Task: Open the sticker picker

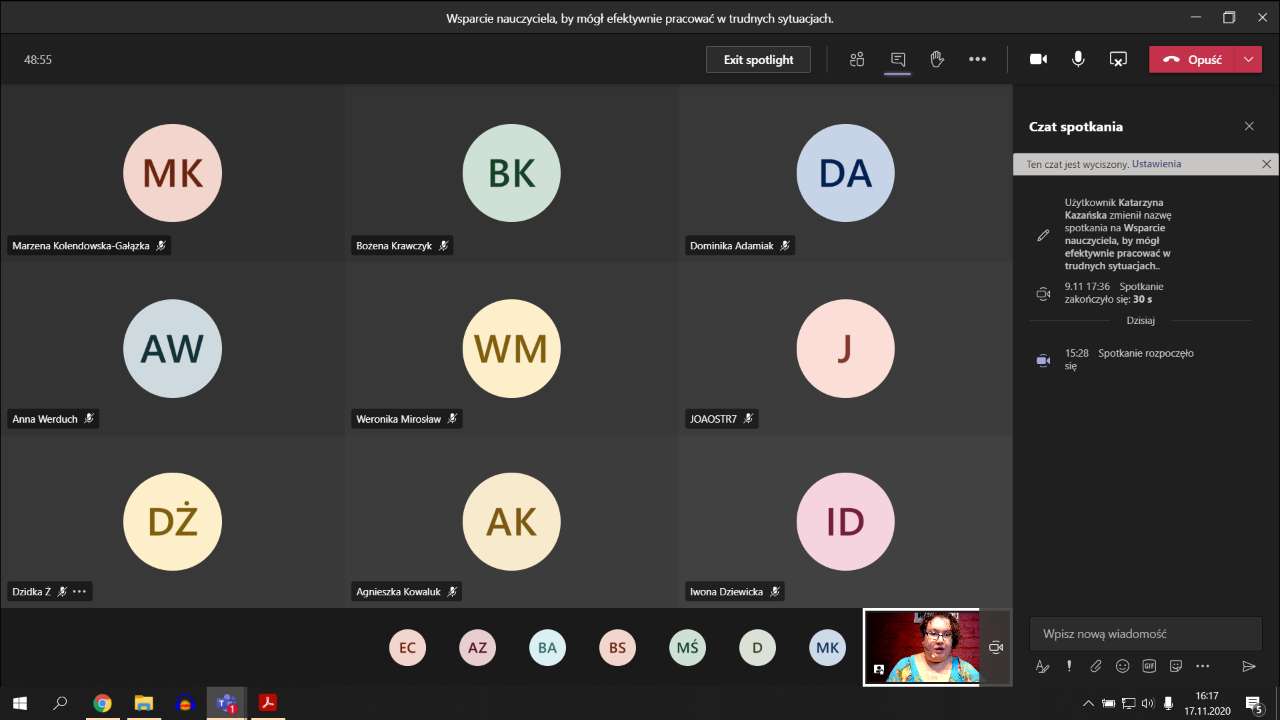Action: [x=1176, y=666]
